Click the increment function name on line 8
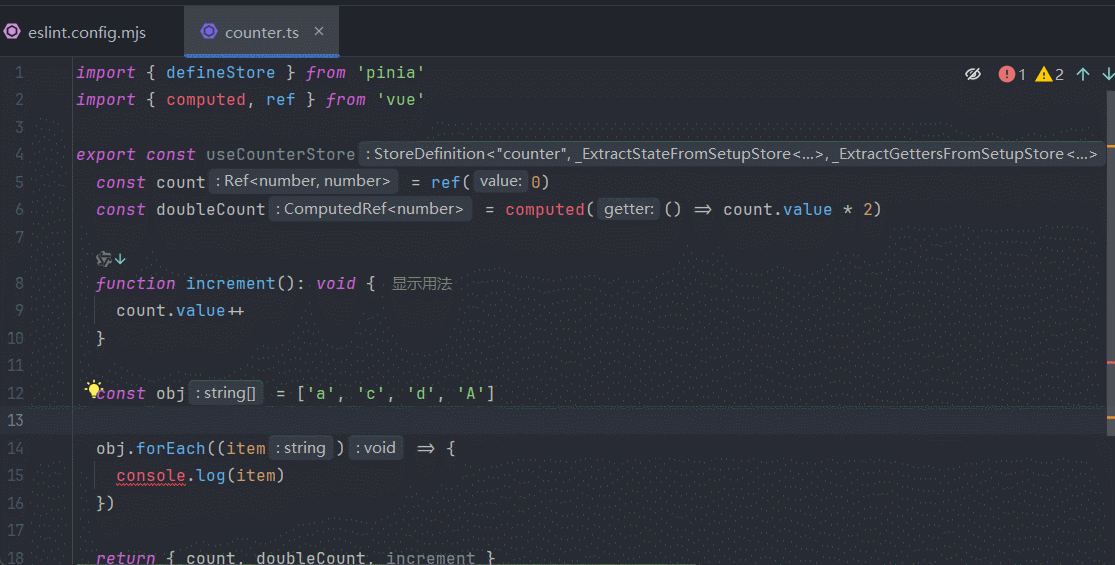 click(x=230, y=284)
